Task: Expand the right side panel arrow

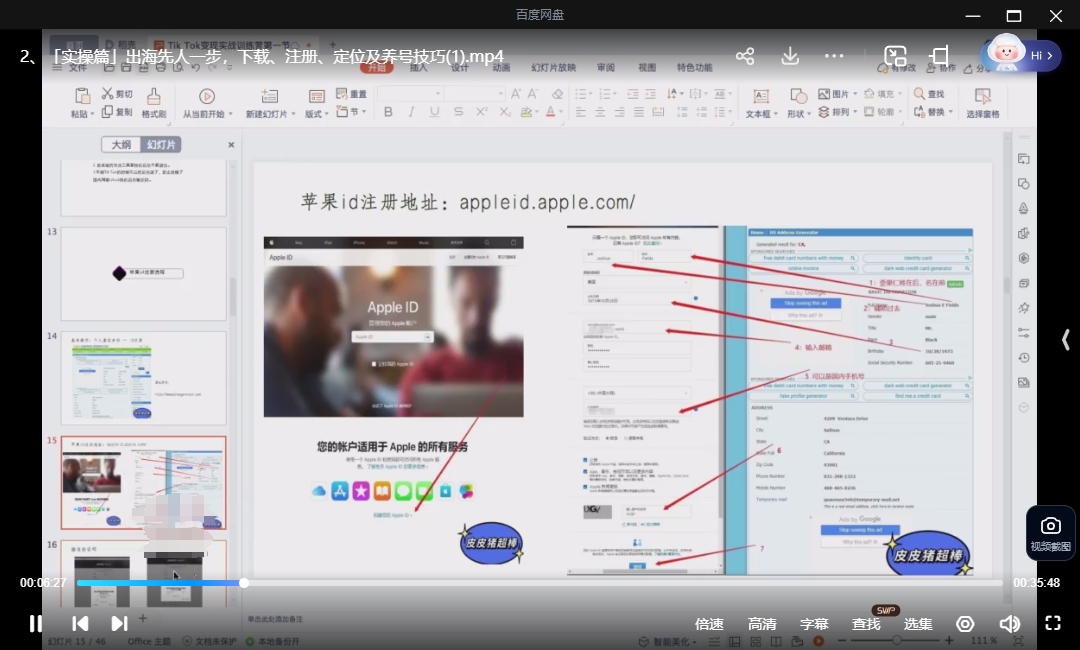Action: (1066, 339)
